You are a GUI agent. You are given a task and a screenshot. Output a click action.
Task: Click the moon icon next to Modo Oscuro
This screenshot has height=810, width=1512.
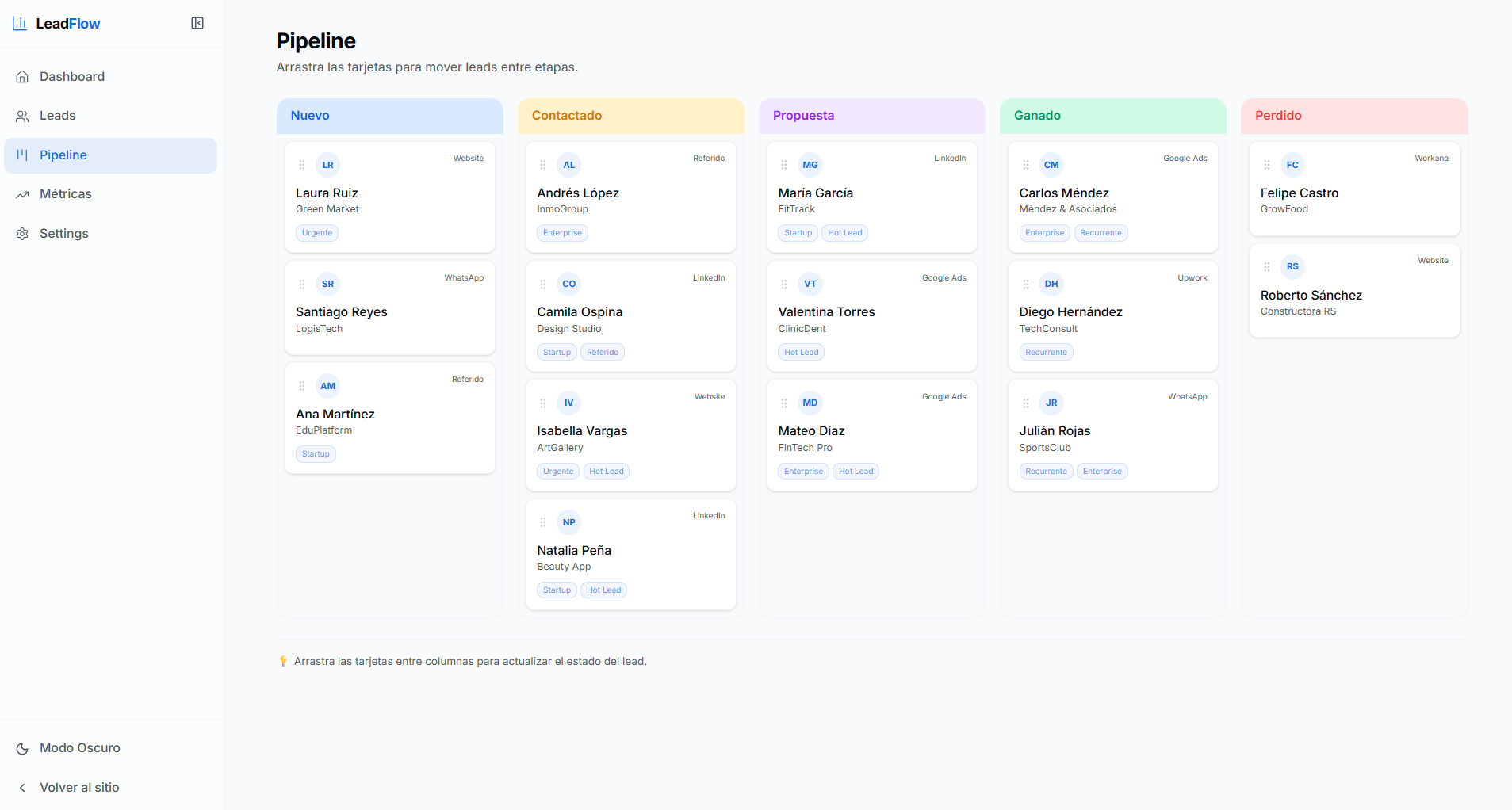22,748
